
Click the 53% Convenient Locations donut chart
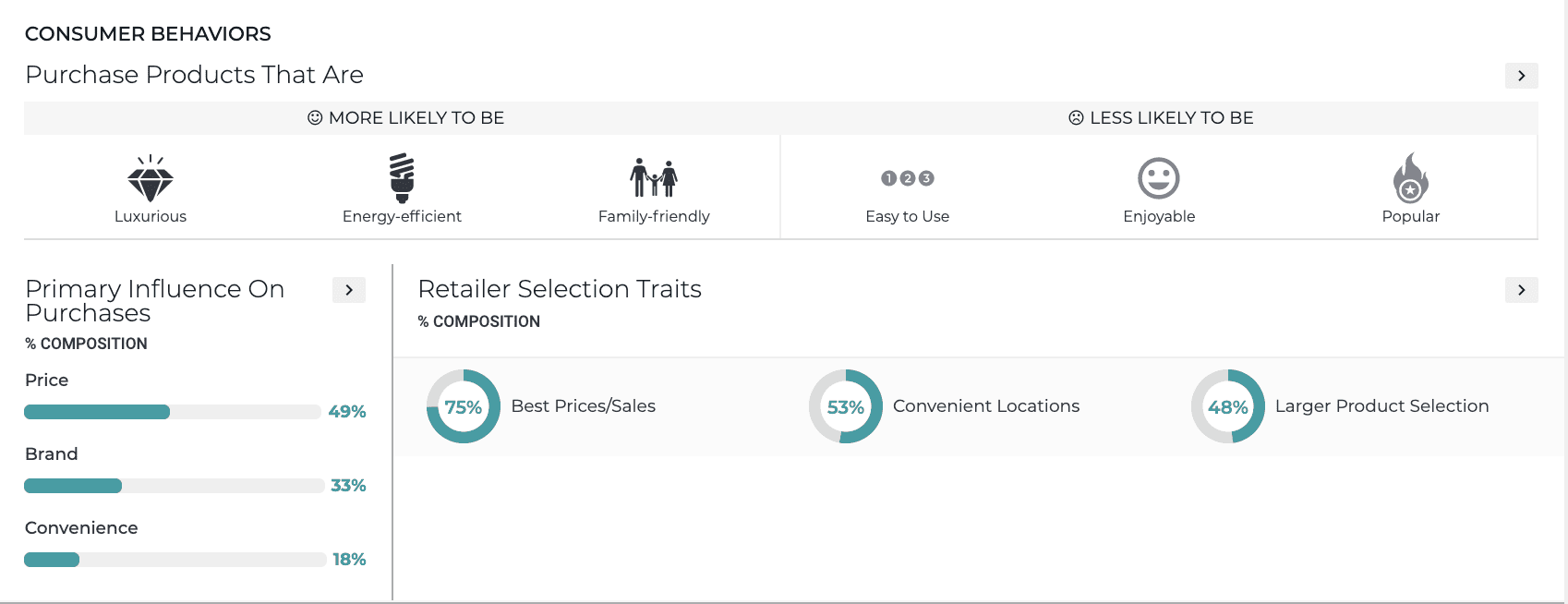pyautogui.click(x=846, y=406)
